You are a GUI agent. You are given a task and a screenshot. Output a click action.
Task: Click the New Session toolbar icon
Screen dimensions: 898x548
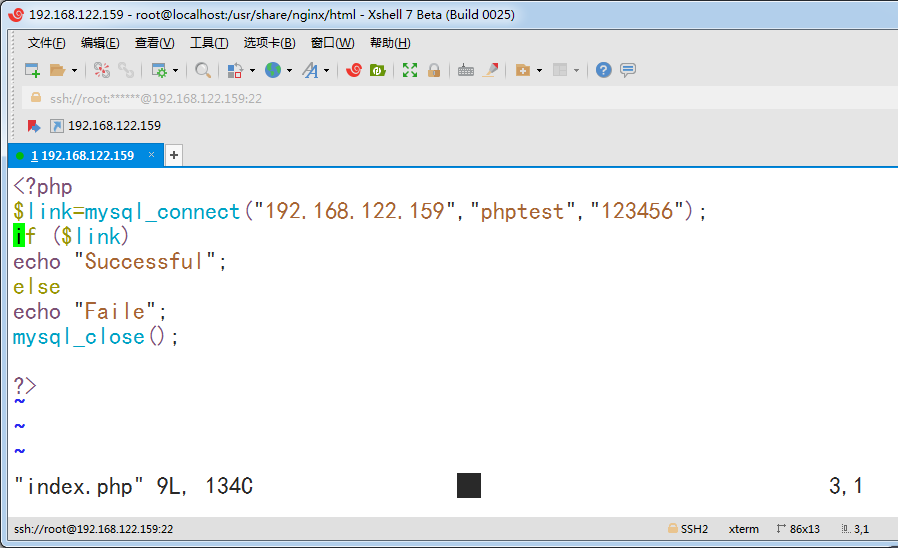(x=32, y=70)
